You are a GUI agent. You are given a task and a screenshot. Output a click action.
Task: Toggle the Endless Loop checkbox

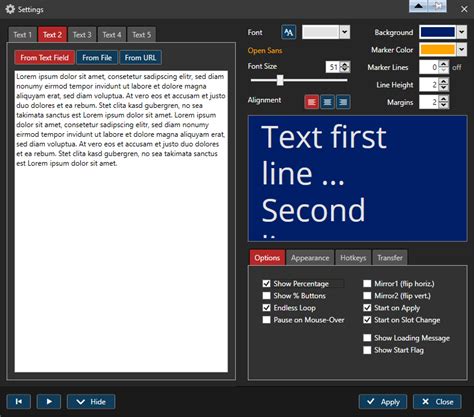coord(266,308)
